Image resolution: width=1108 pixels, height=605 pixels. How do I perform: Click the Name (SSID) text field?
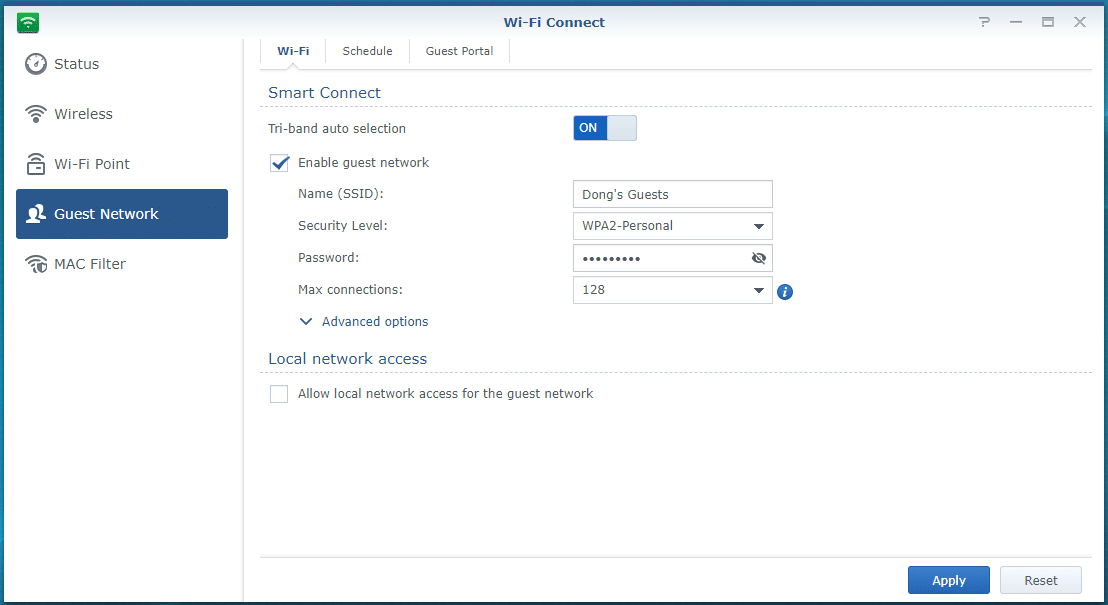(672, 194)
